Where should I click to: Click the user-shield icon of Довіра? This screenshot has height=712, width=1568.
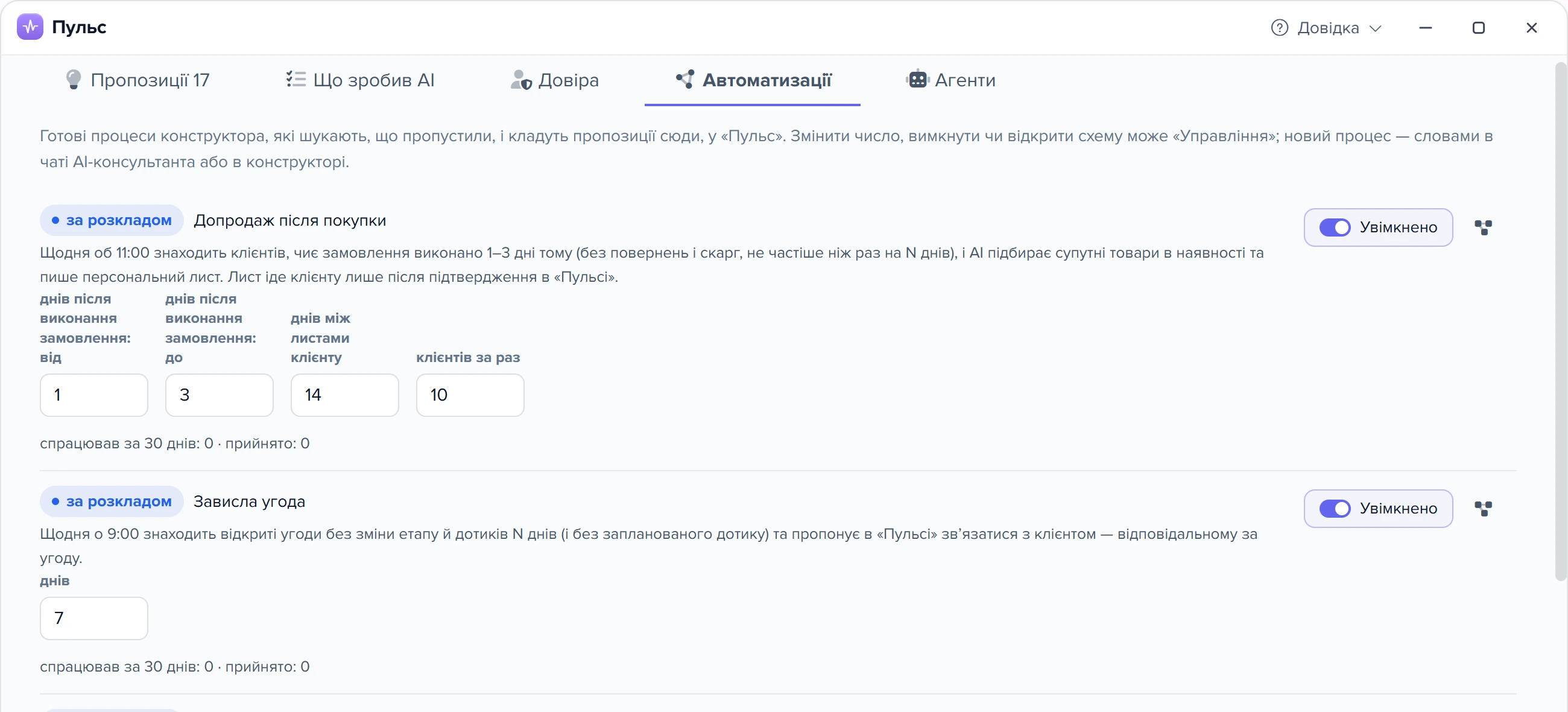coord(521,80)
